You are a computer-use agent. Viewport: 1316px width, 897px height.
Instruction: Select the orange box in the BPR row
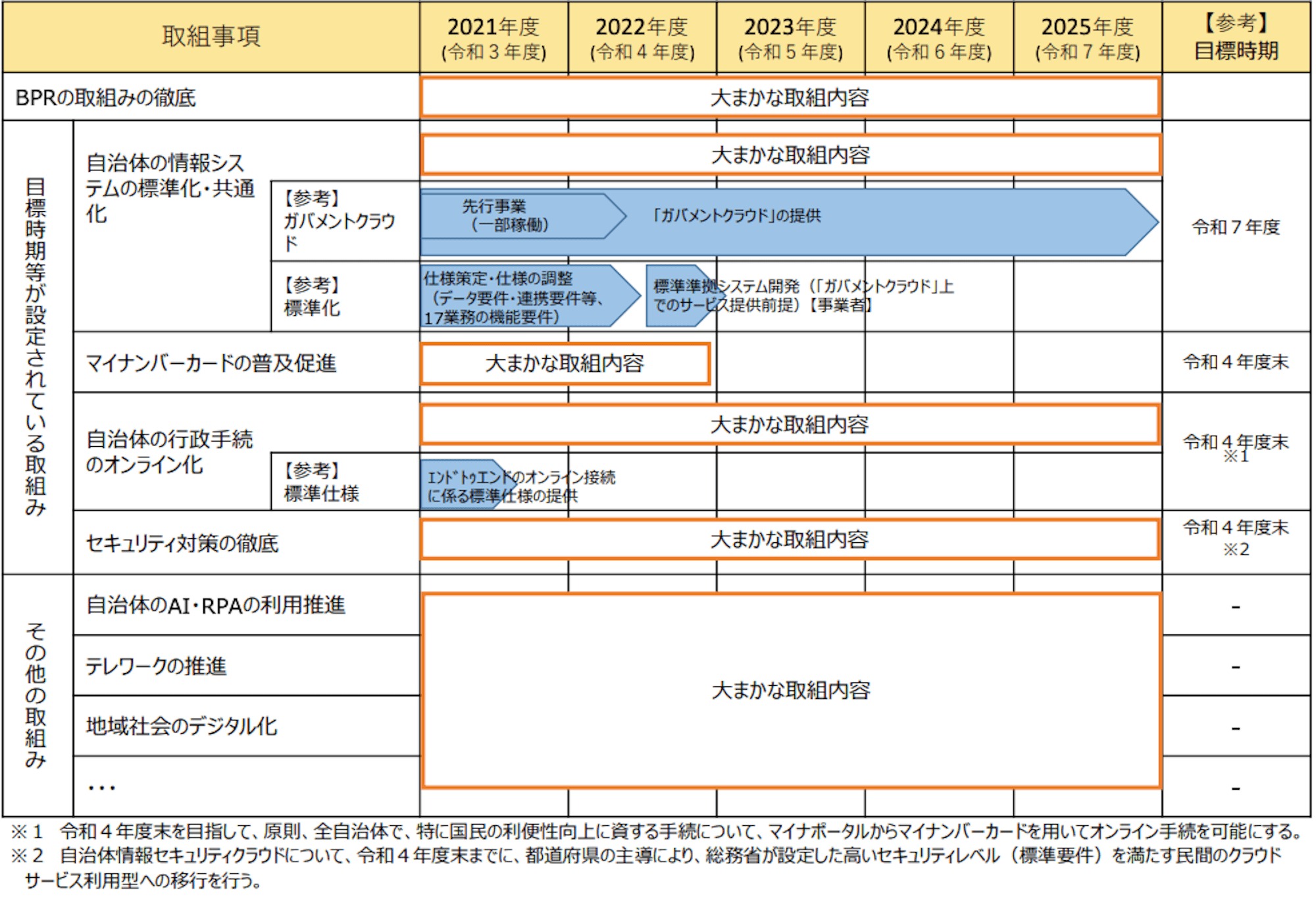point(790,97)
